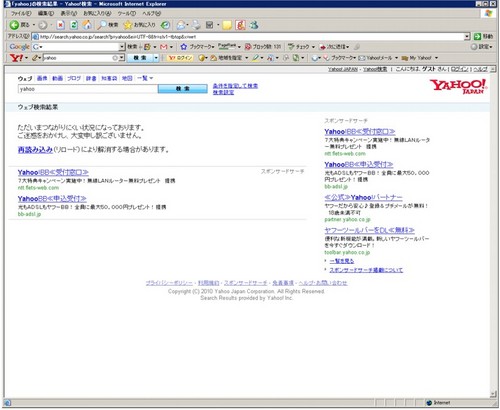Screen dimensions: 500x410
Task: Select the 画像 search tab
Action: click(42, 78)
